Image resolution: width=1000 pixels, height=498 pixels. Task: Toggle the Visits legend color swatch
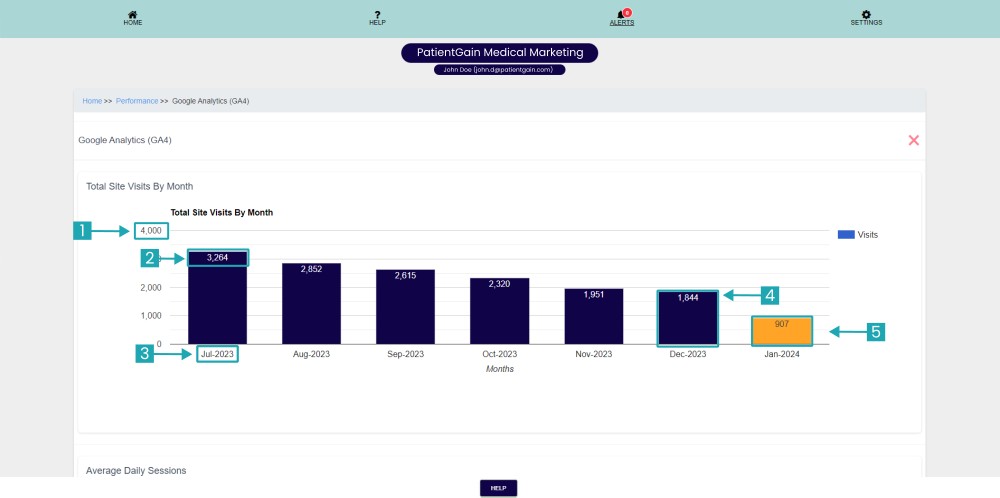click(846, 234)
